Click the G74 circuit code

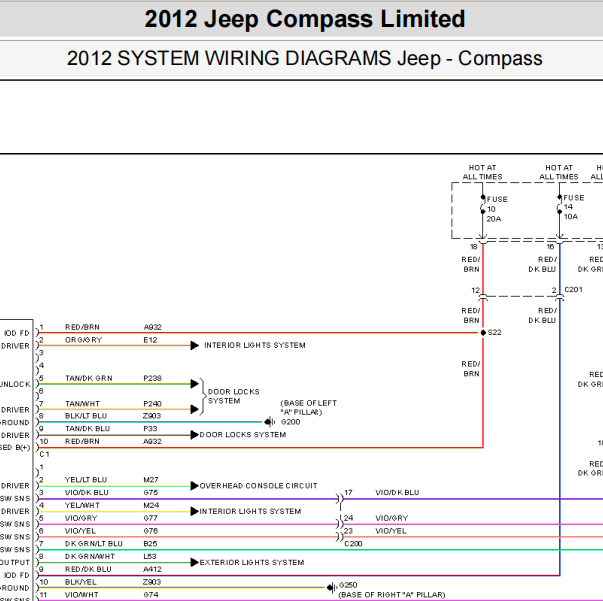151,595
